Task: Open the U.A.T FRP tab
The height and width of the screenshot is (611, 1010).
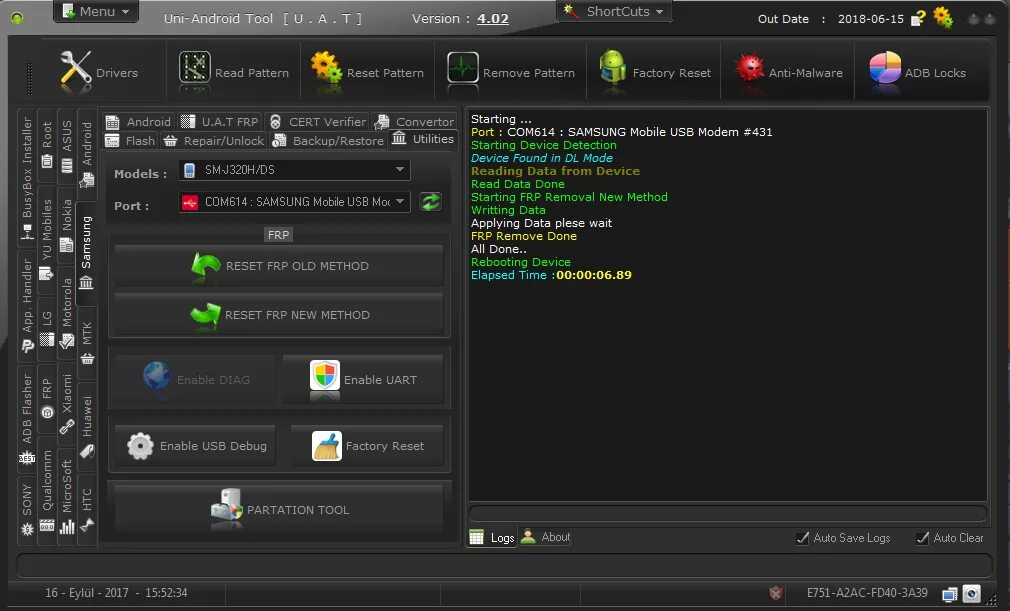Action: pyautogui.click(x=220, y=122)
